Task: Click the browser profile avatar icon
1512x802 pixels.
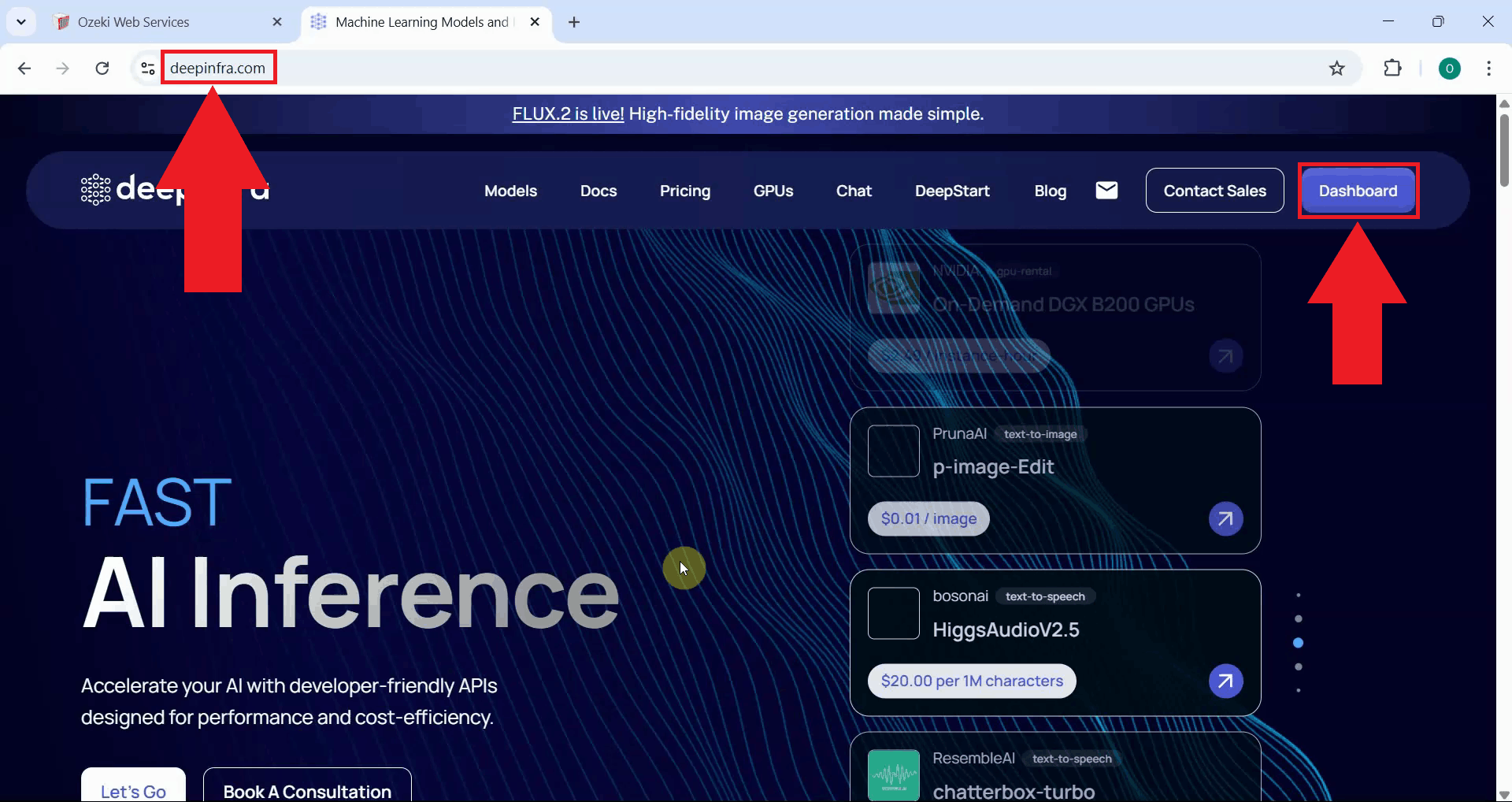Action: tap(1451, 68)
